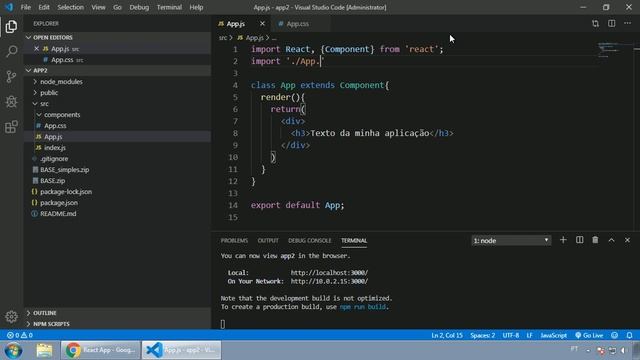
Task: Open the Debug view in the activity bar
Action: [11, 102]
